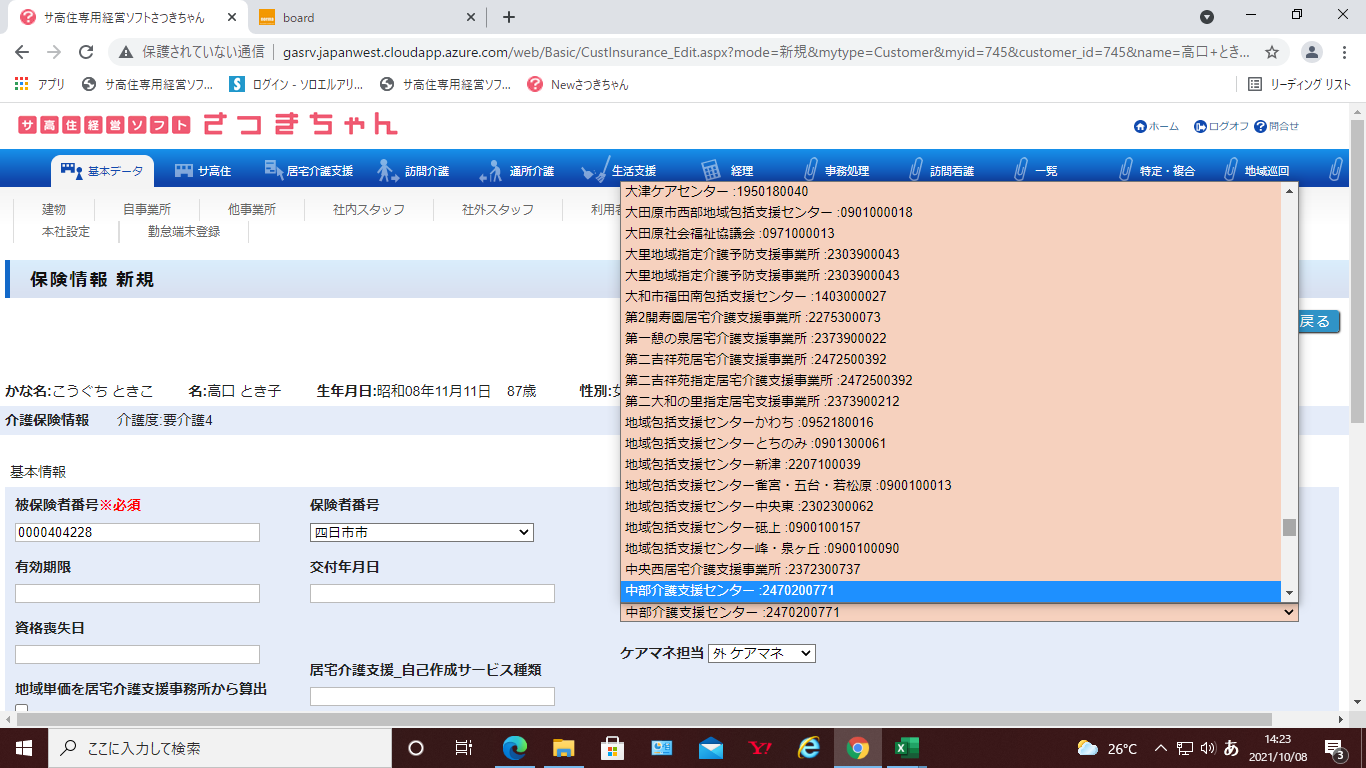The height and width of the screenshot is (768, 1366).
Task: Open the サ高住 navigation icon
Action: point(183,171)
